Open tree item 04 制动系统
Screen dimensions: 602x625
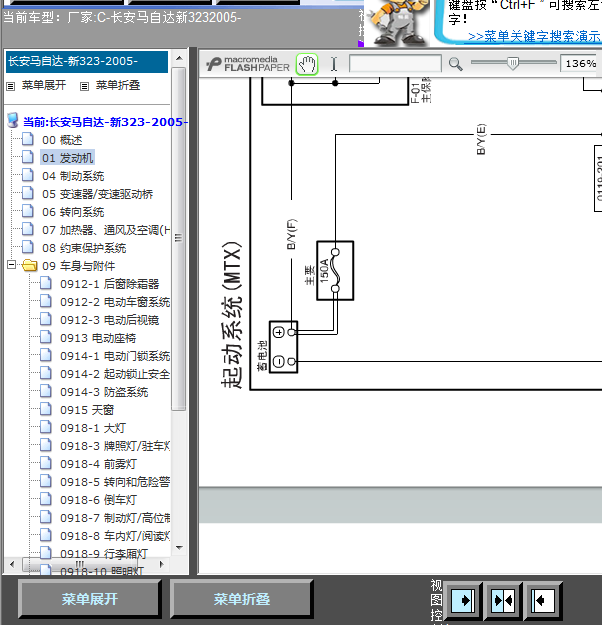tap(73, 176)
